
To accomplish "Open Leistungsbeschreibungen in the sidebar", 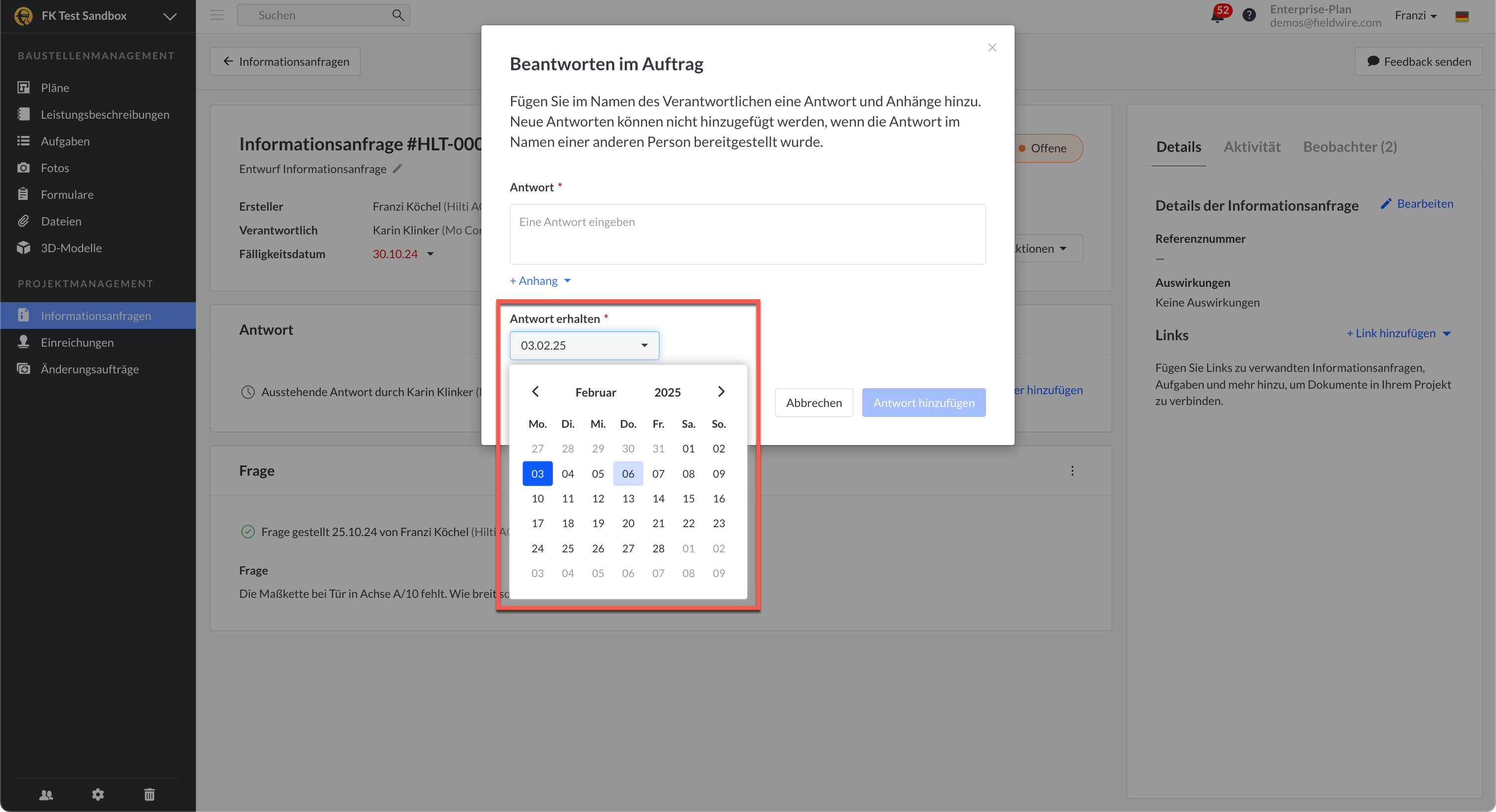I will tap(104, 114).
